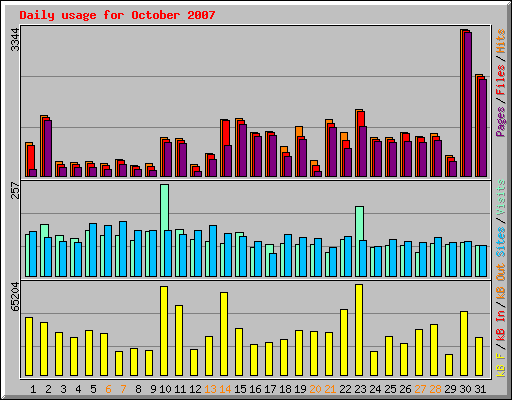512x400 pixels.
Task: Click the purple pages bar for day 2
Action: point(48,148)
